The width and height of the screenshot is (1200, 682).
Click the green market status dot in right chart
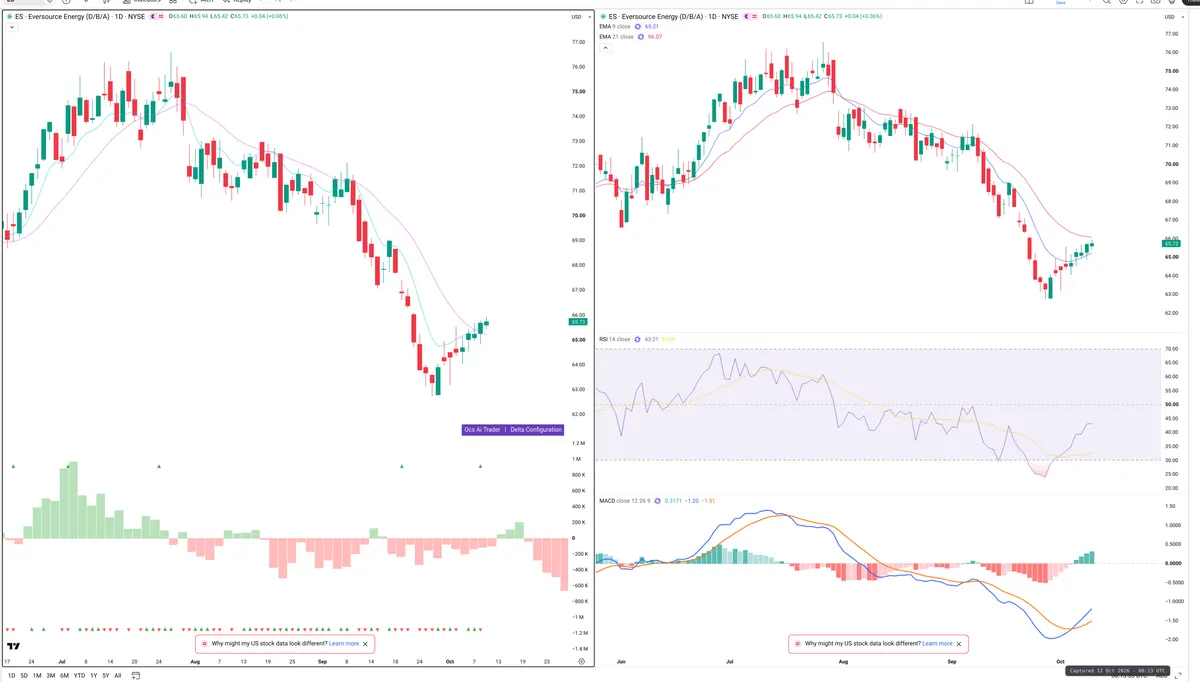click(603, 16)
